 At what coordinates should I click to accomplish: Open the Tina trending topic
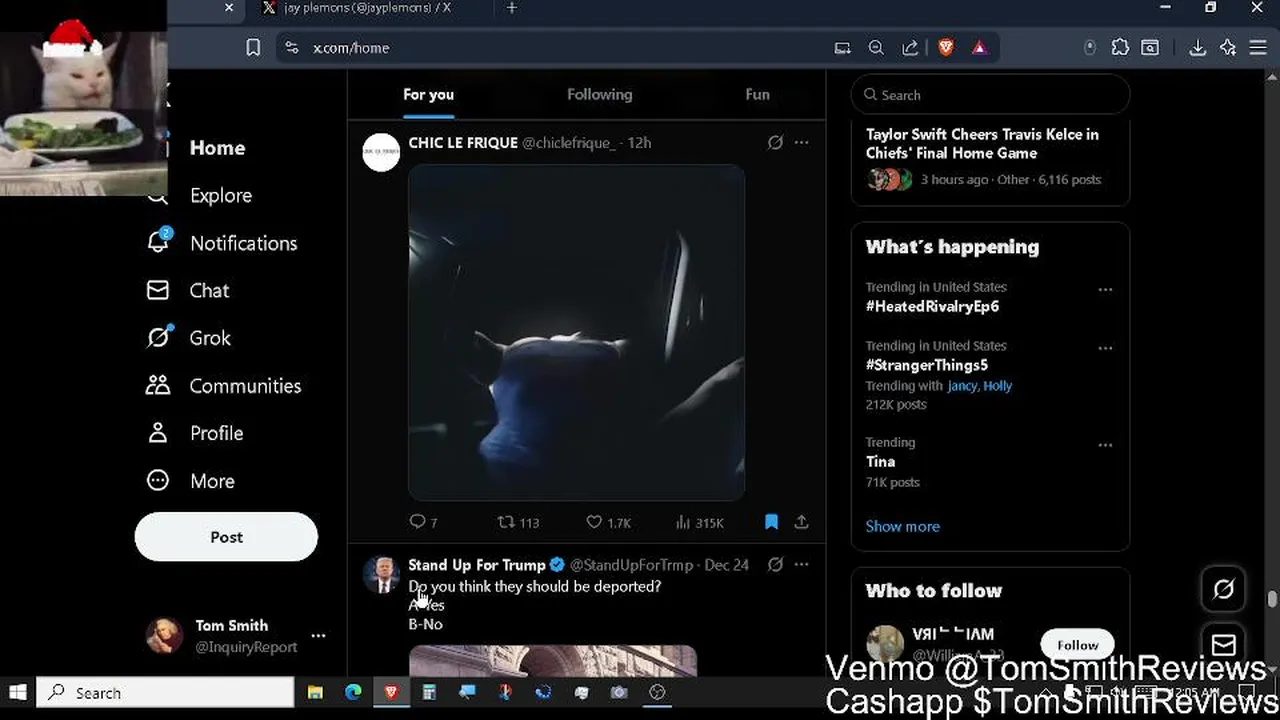880,461
